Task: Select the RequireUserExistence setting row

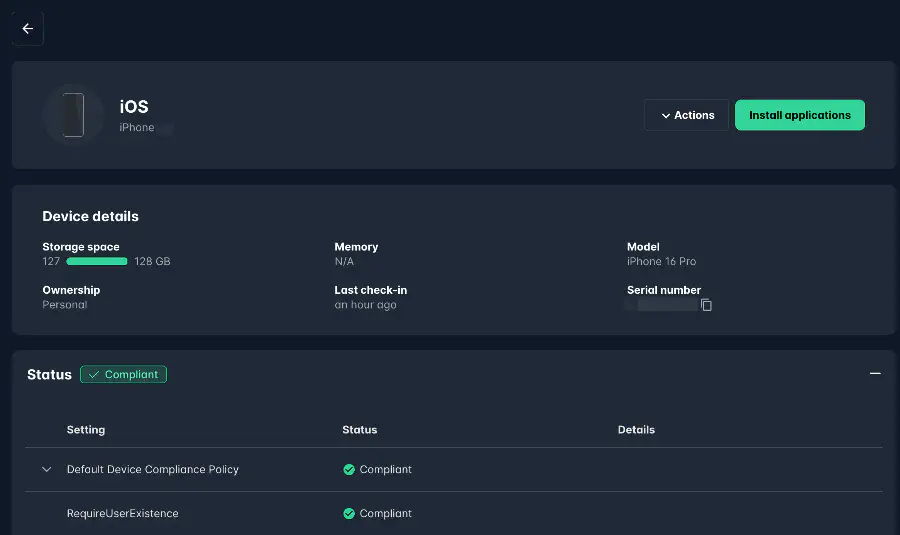Action: (123, 514)
